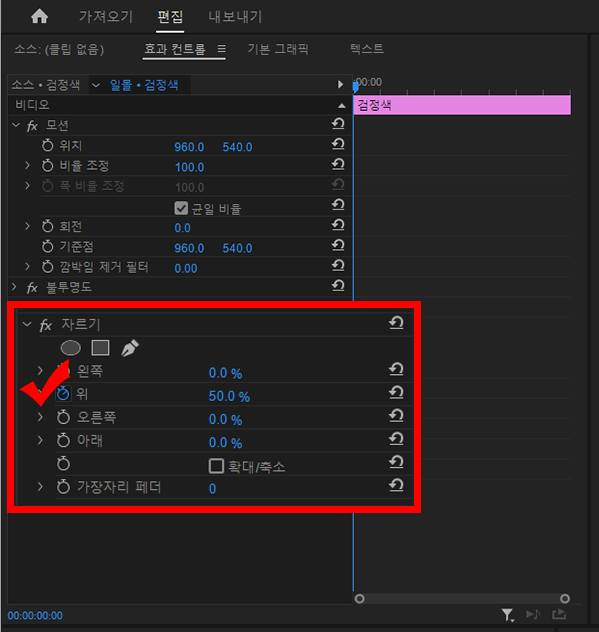Viewport: 599px width, 632px height.
Task: Click the 50.0 % value for 위
Action: pyautogui.click(x=229, y=396)
